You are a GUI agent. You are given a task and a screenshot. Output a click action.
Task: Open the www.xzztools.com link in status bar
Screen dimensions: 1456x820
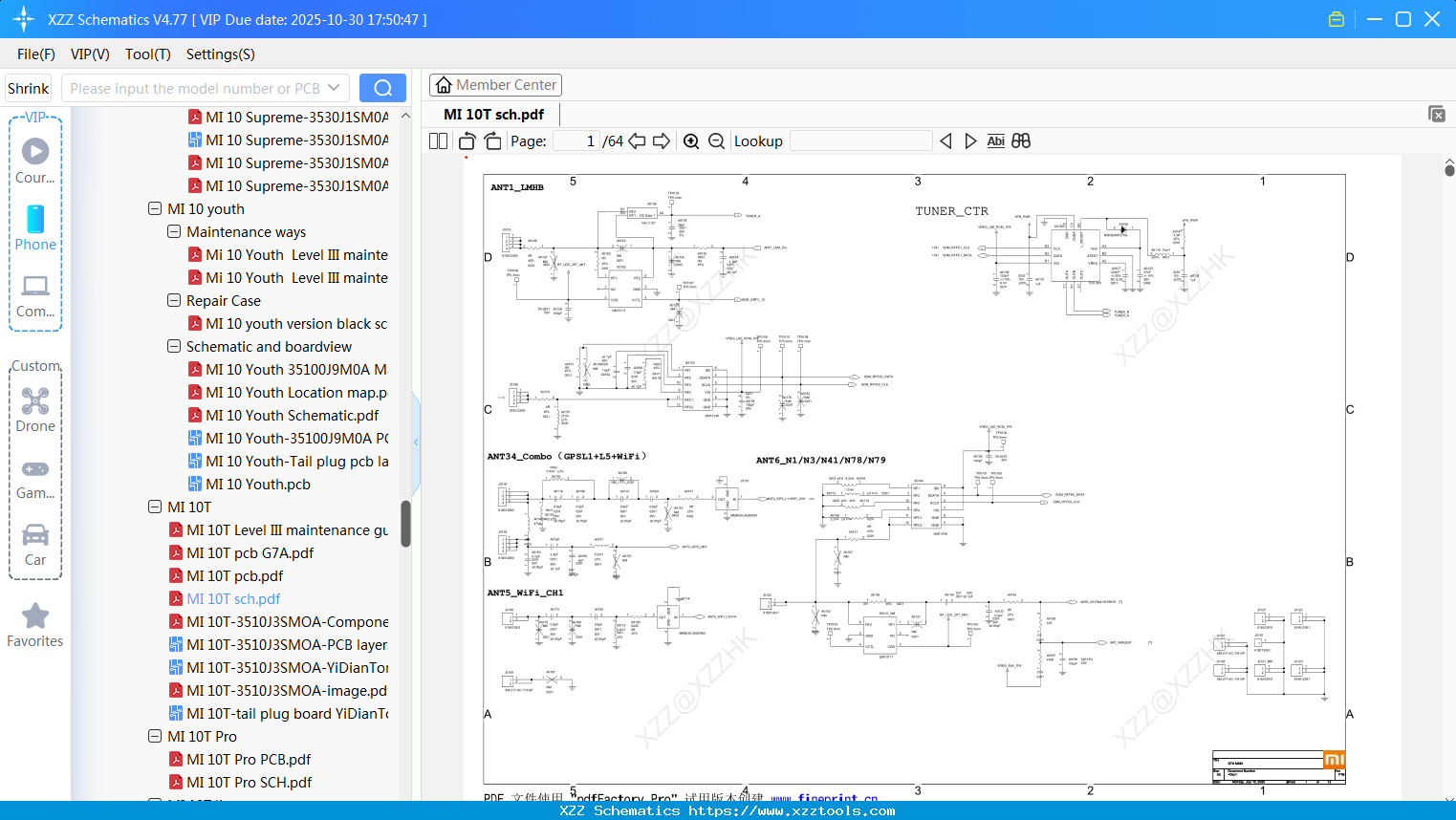pos(792,810)
